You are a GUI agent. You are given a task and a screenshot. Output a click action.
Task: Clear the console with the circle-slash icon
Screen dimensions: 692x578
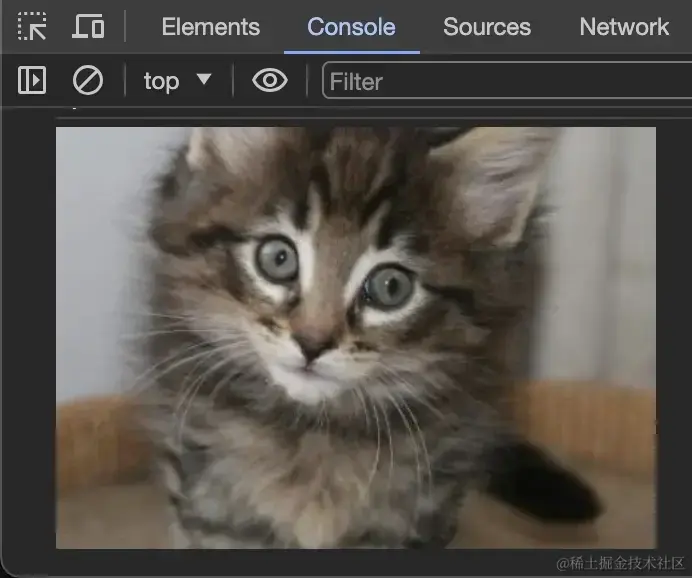tap(88, 80)
